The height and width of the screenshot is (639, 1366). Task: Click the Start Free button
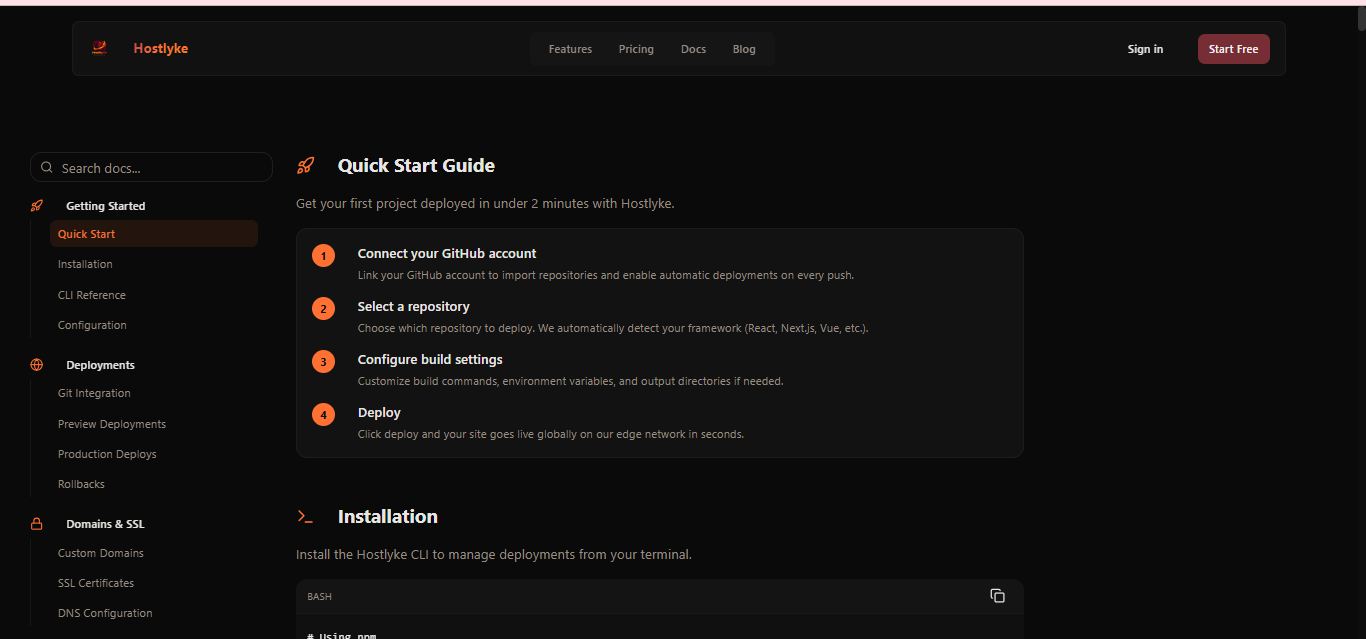tap(1233, 48)
